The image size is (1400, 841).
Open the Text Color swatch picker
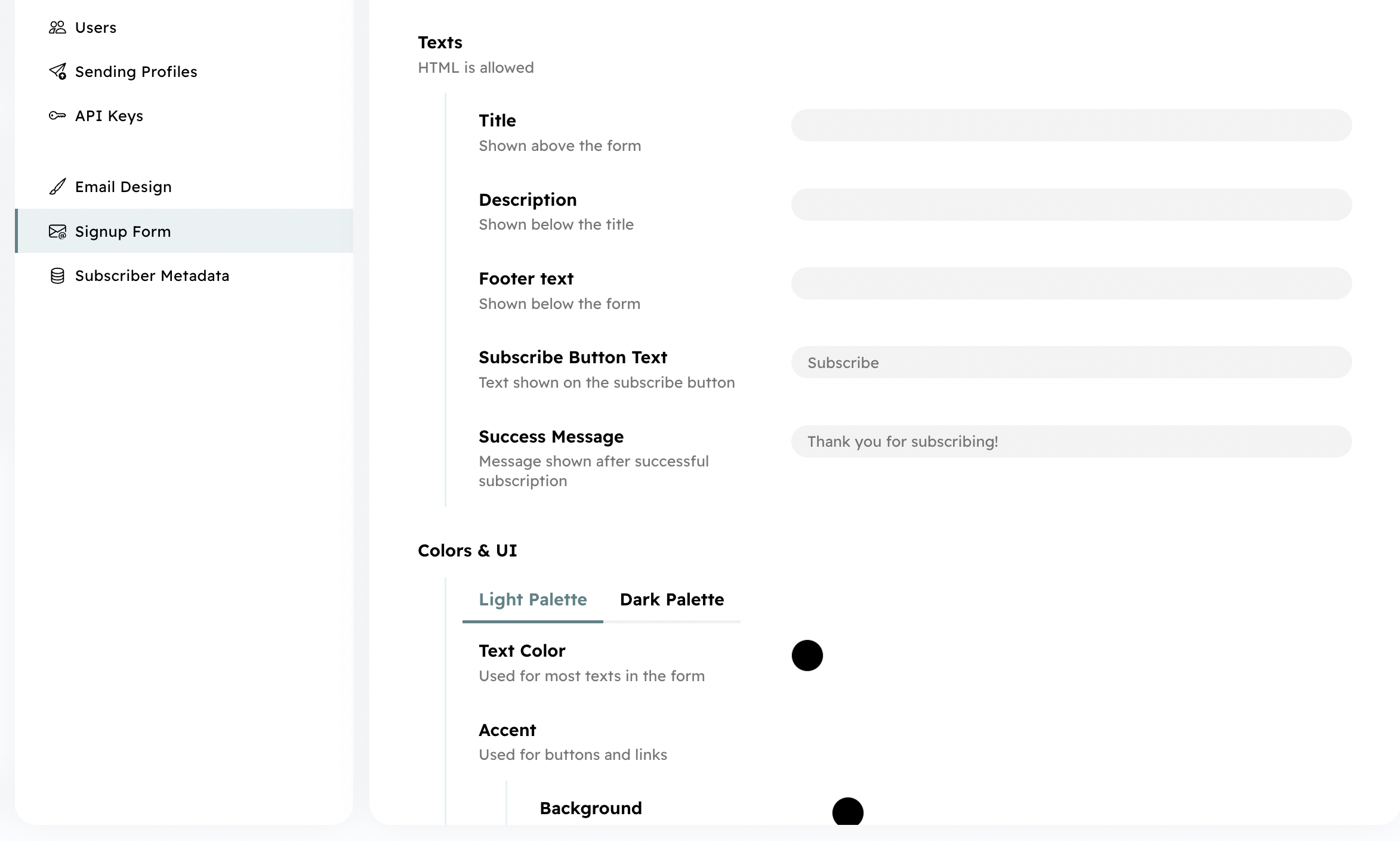click(x=807, y=656)
